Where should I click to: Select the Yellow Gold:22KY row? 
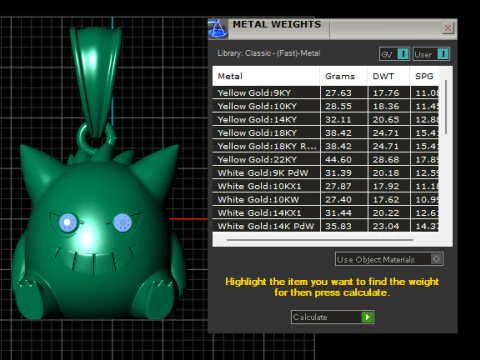point(326,159)
